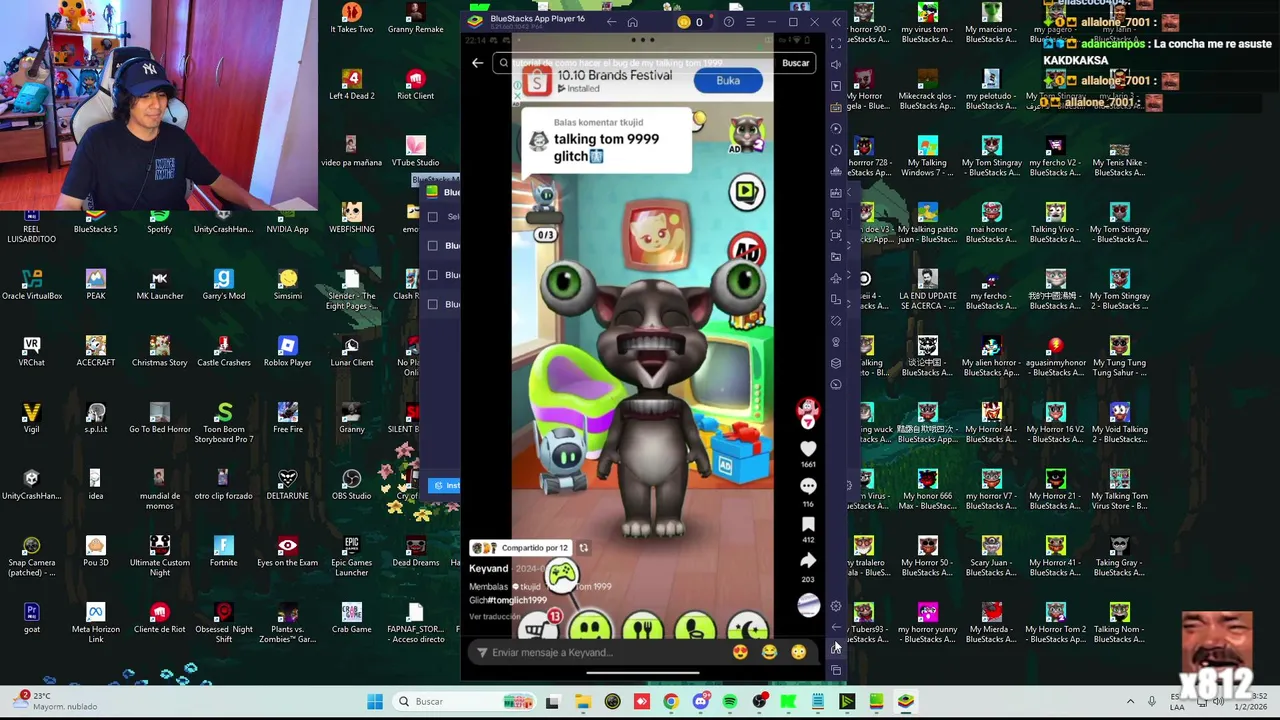This screenshot has width=1280, height=720.
Task: Open Fortnite desktop shortcut
Action: point(224,552)
